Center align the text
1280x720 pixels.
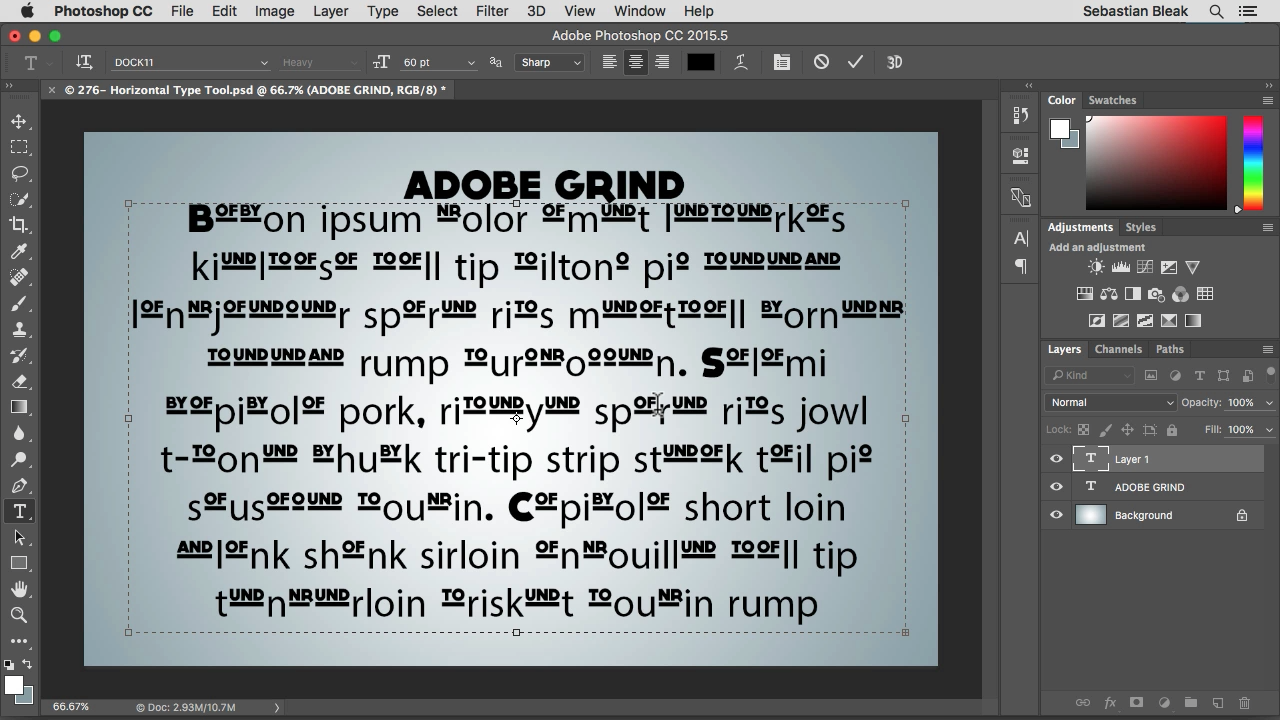pyautogui.click(x=635, y=62)
